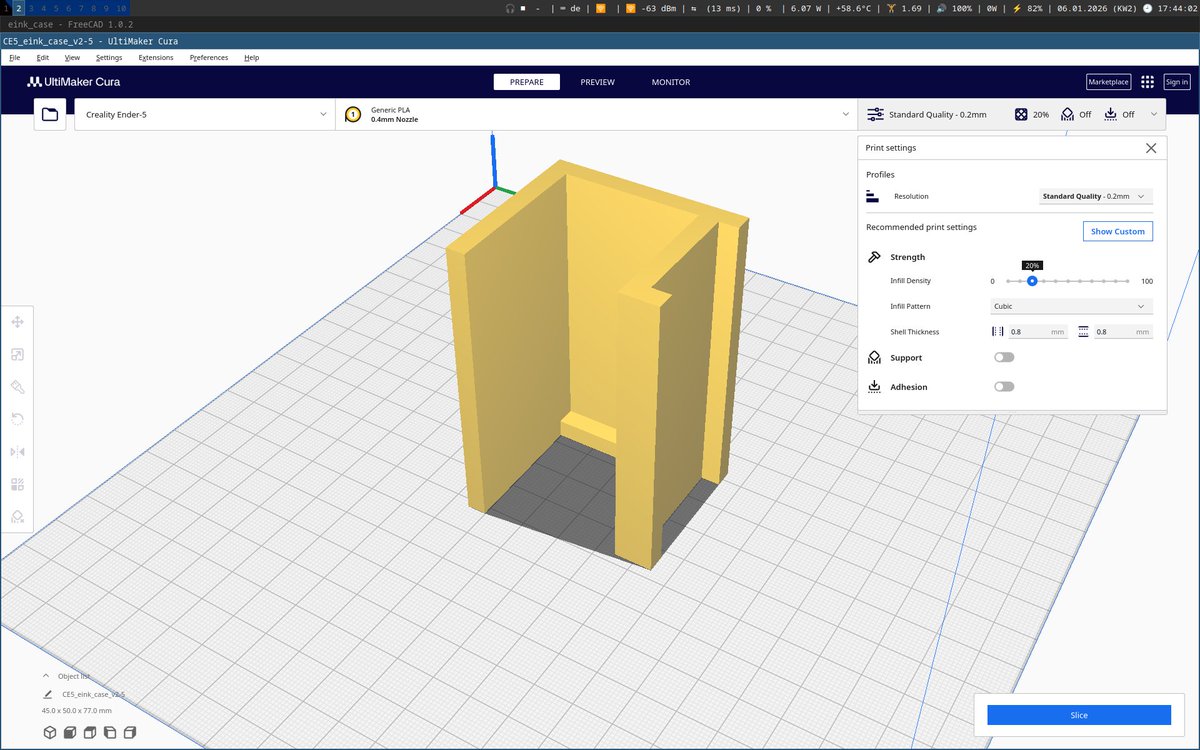1200x750 pixels.
Task: Open the Marketplace button
Action: [x=1108, y=82]
